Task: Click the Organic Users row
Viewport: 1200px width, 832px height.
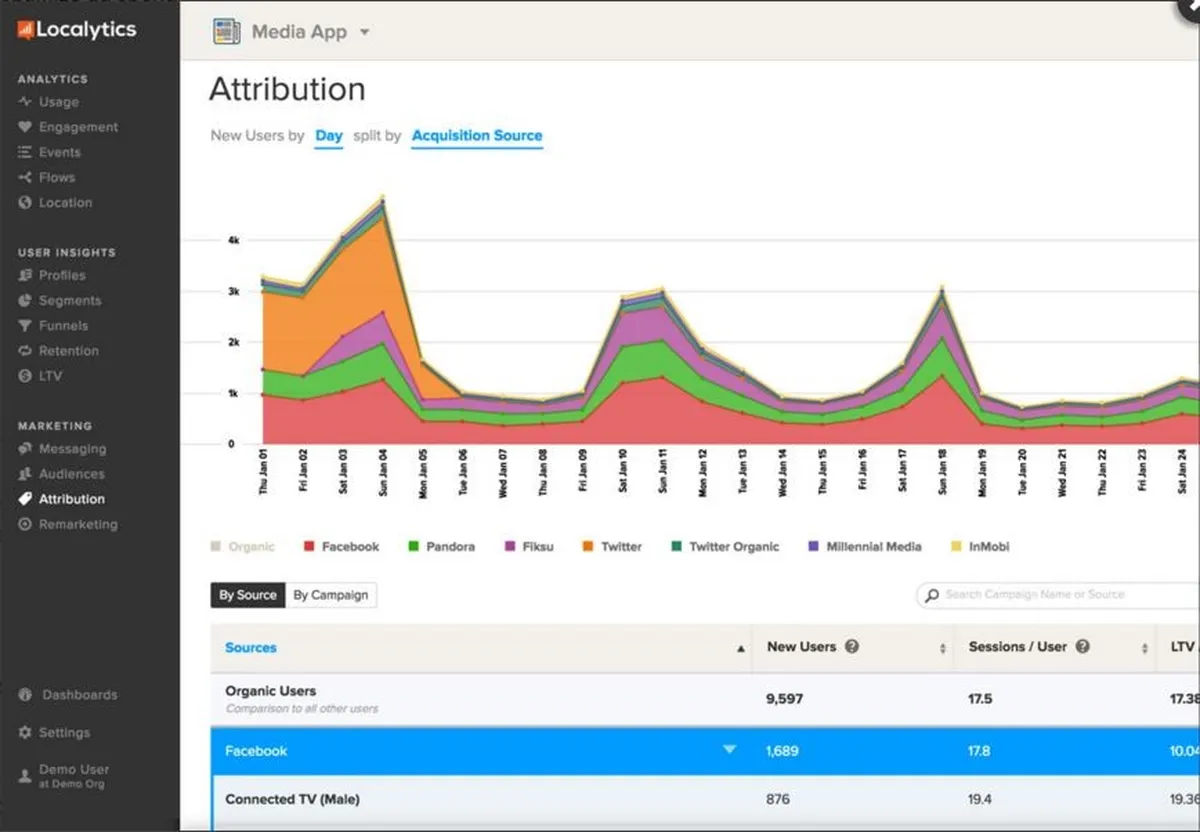Action: 705,698
